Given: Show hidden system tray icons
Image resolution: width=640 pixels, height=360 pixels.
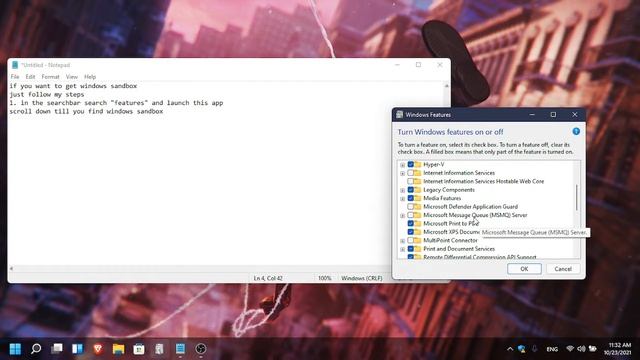Looking at the screenshot, I should point(510,349).
